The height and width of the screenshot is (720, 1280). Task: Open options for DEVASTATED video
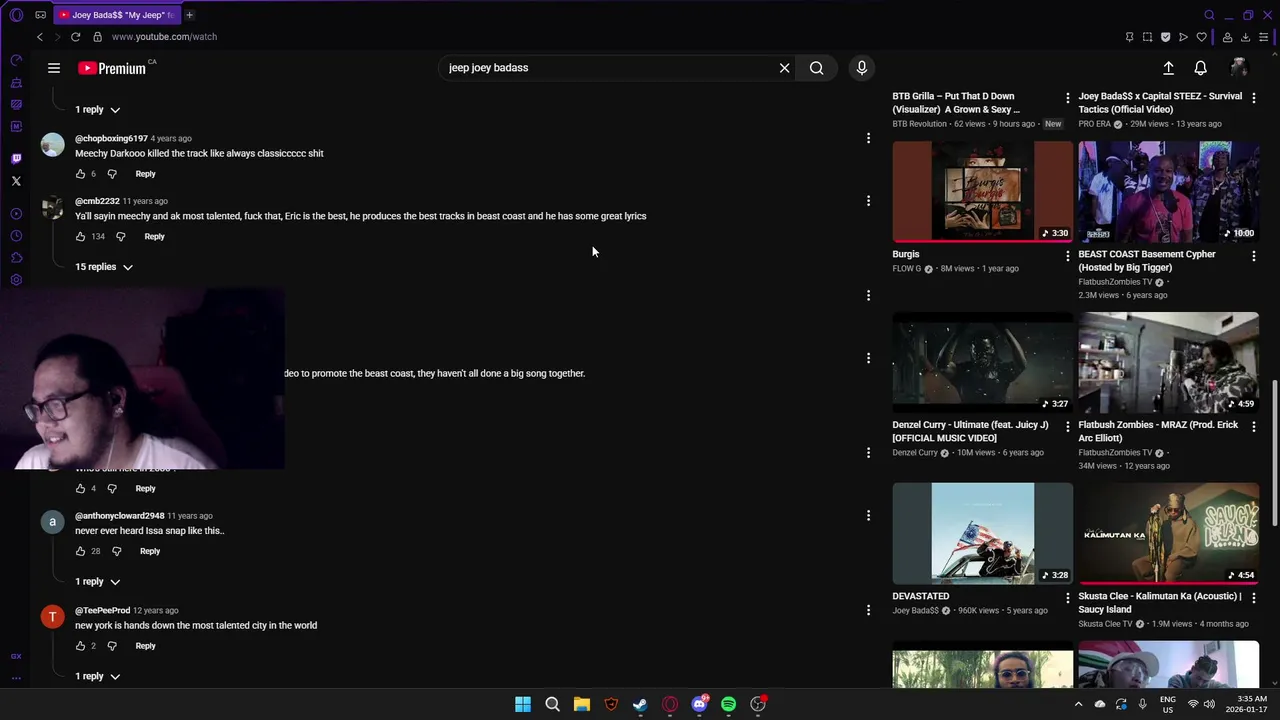point(1067,598)
